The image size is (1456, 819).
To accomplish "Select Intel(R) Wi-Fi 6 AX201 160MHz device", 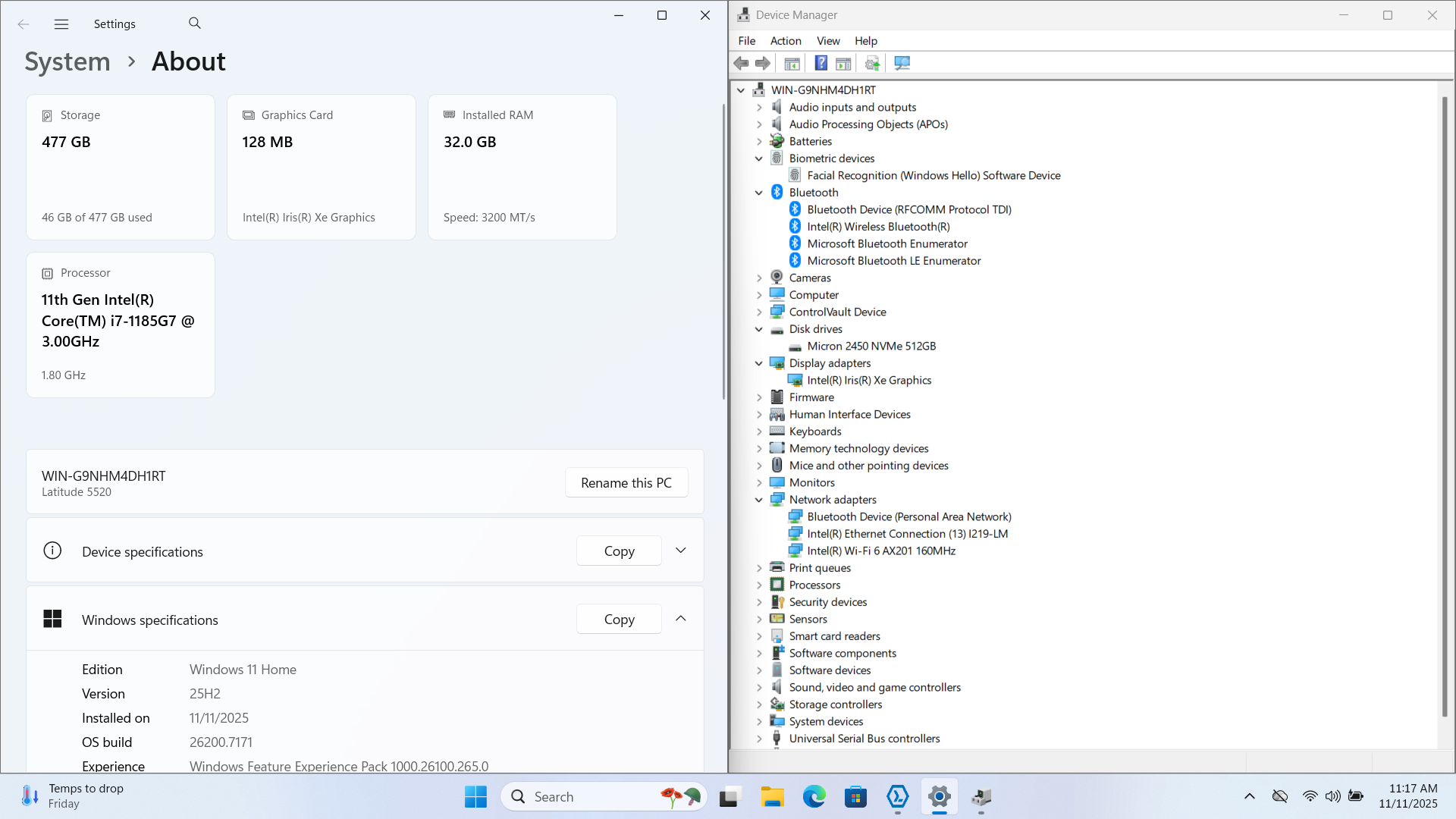I will point(880,551).
